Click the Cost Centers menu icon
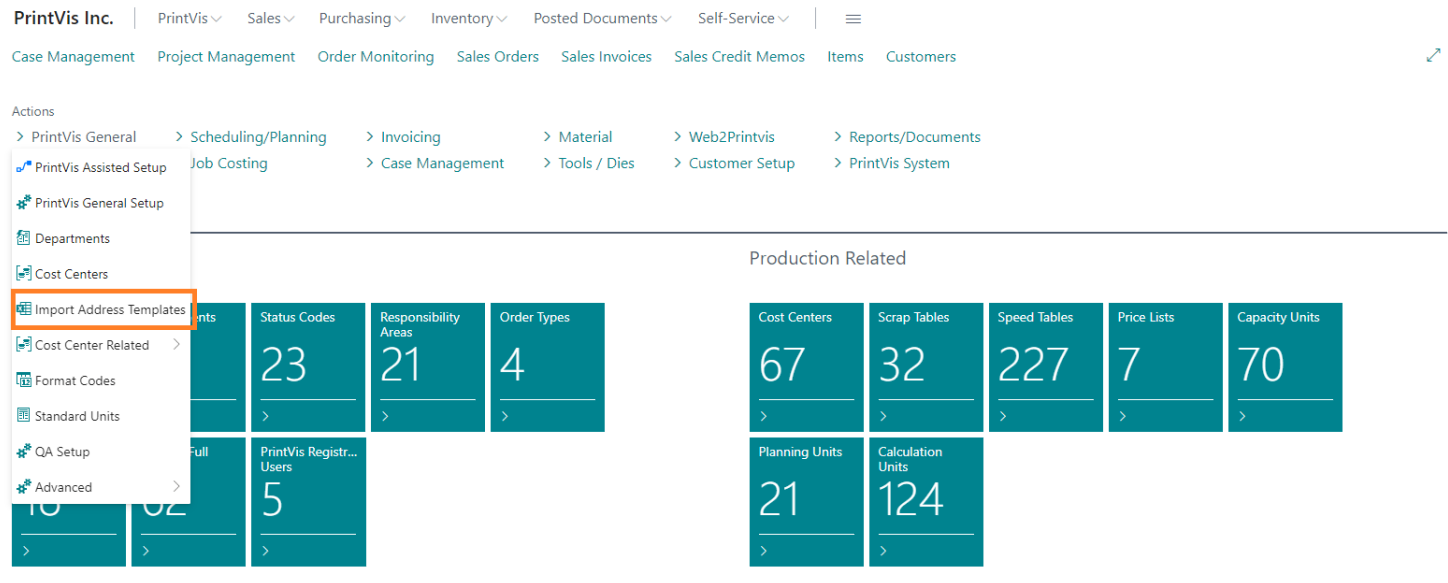The height and width of the screenshot is (583, 1448). coord(24,274)
